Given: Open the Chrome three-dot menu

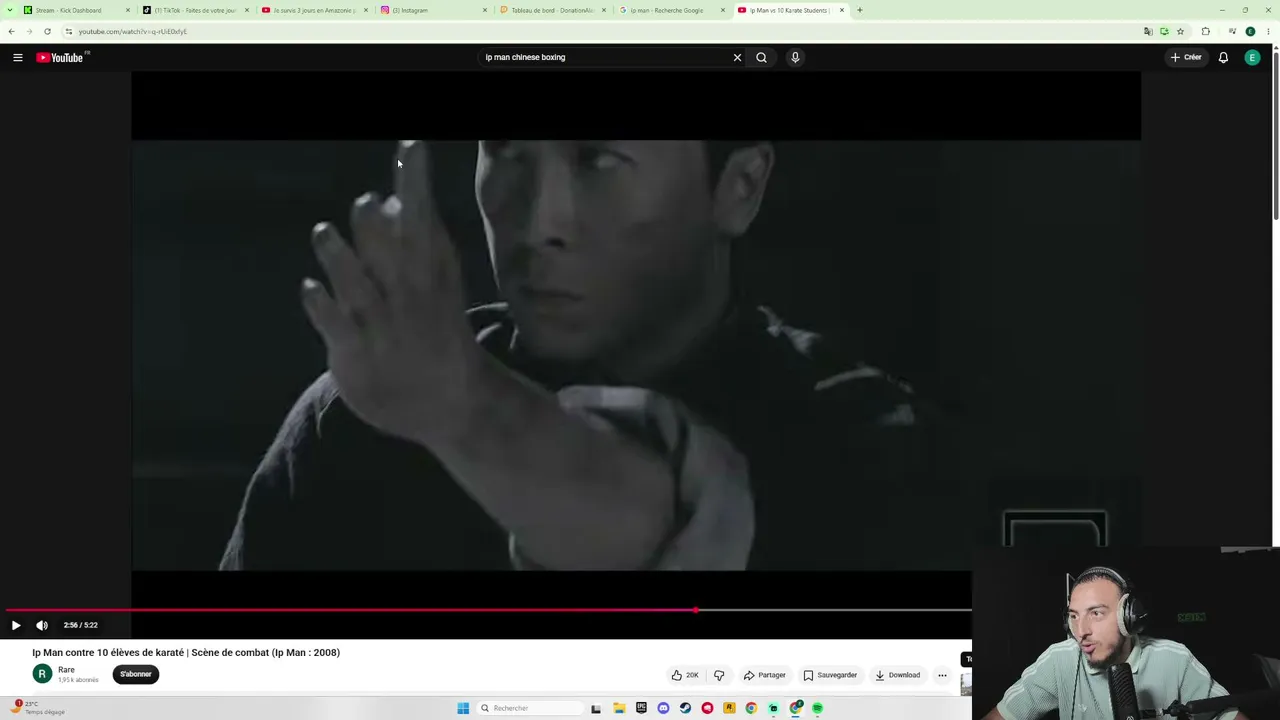Looking at the screenshot, I should click(x=1267, y=31).
